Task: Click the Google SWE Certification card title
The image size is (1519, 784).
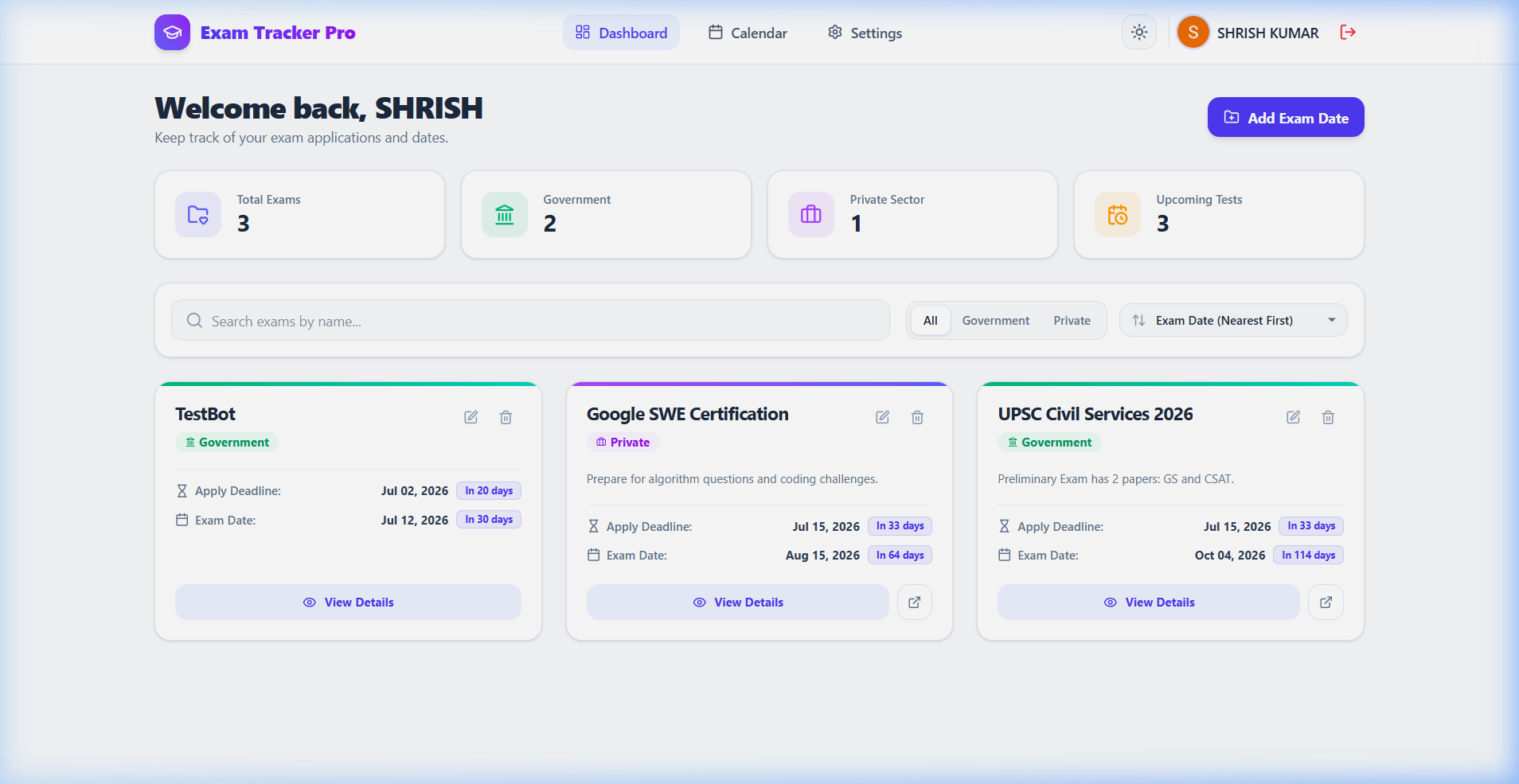Action: point(688,414)
